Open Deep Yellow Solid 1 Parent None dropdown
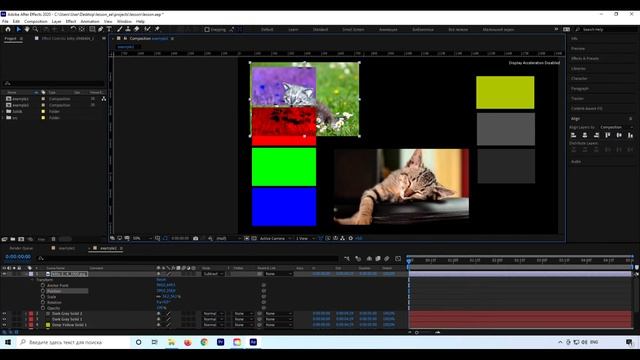Viewport: 640px width, 360px height. (x=278, y=325)
